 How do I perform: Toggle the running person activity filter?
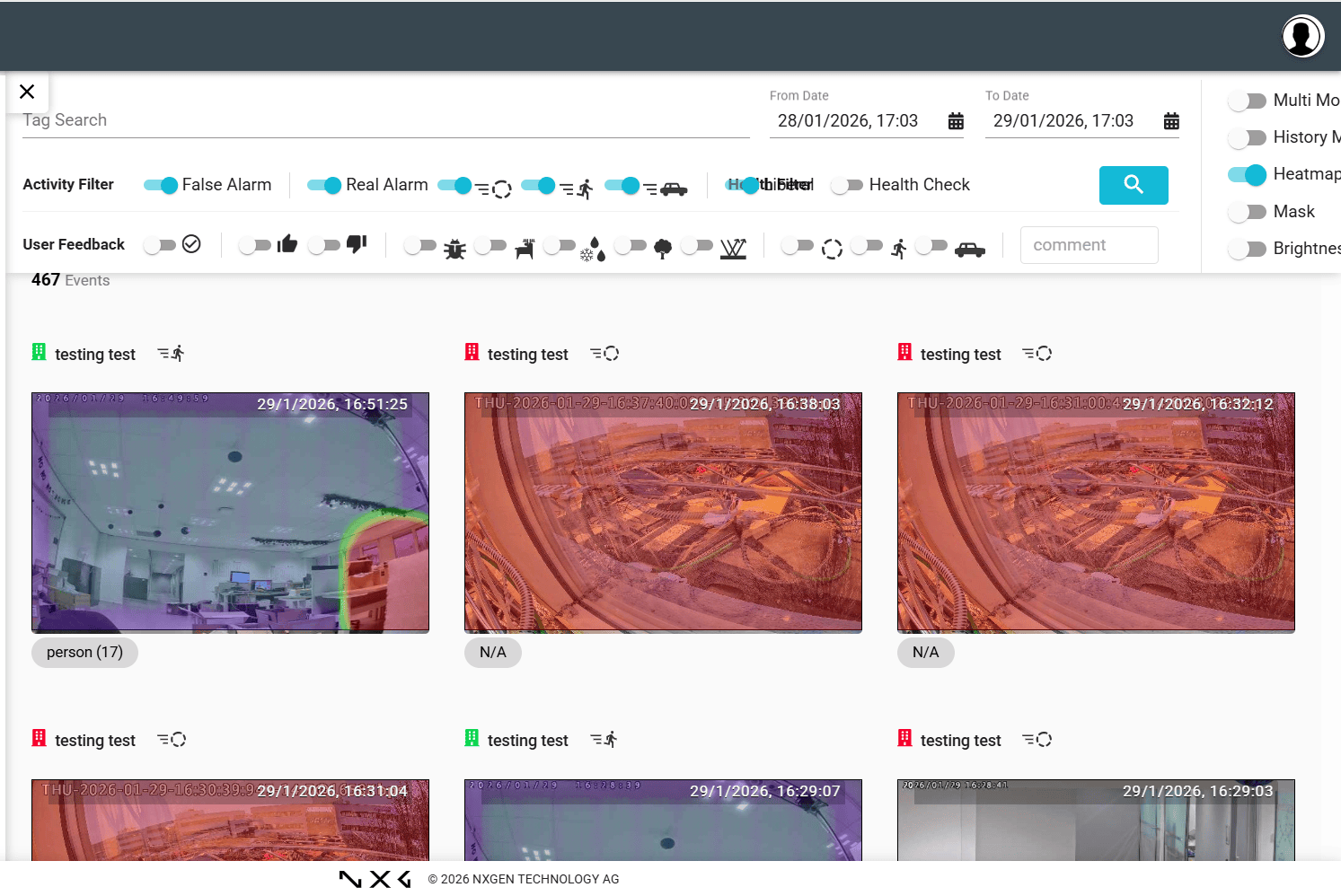tap(538, 186)
